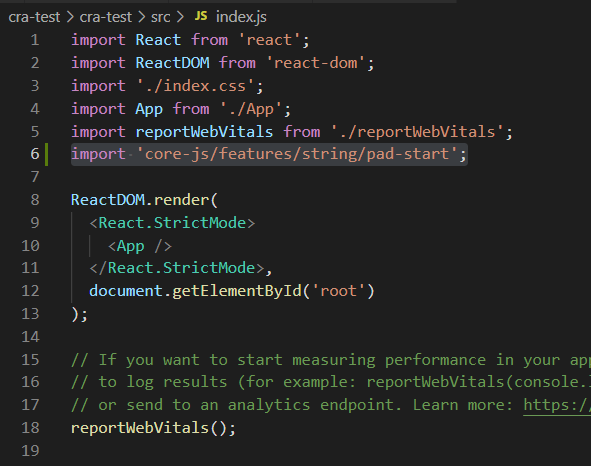This screenshot has width=591, height=466.
Task: Click line number 6 in gutter
Action: (35, 154)
